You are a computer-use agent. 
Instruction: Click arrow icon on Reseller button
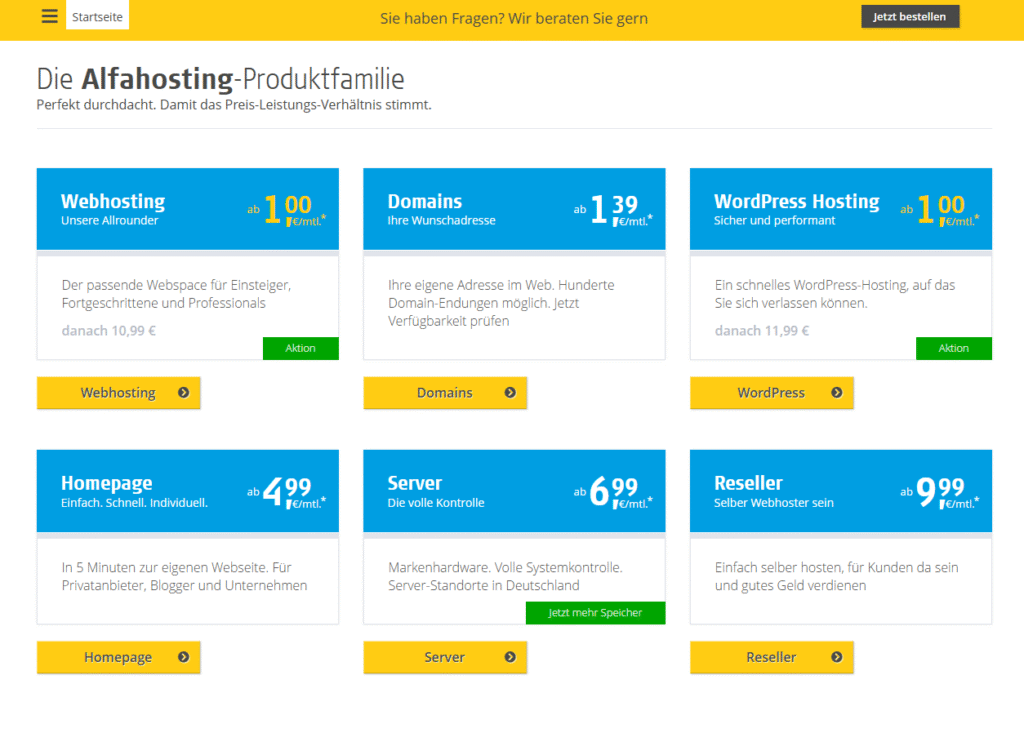(x=837, y=657)
